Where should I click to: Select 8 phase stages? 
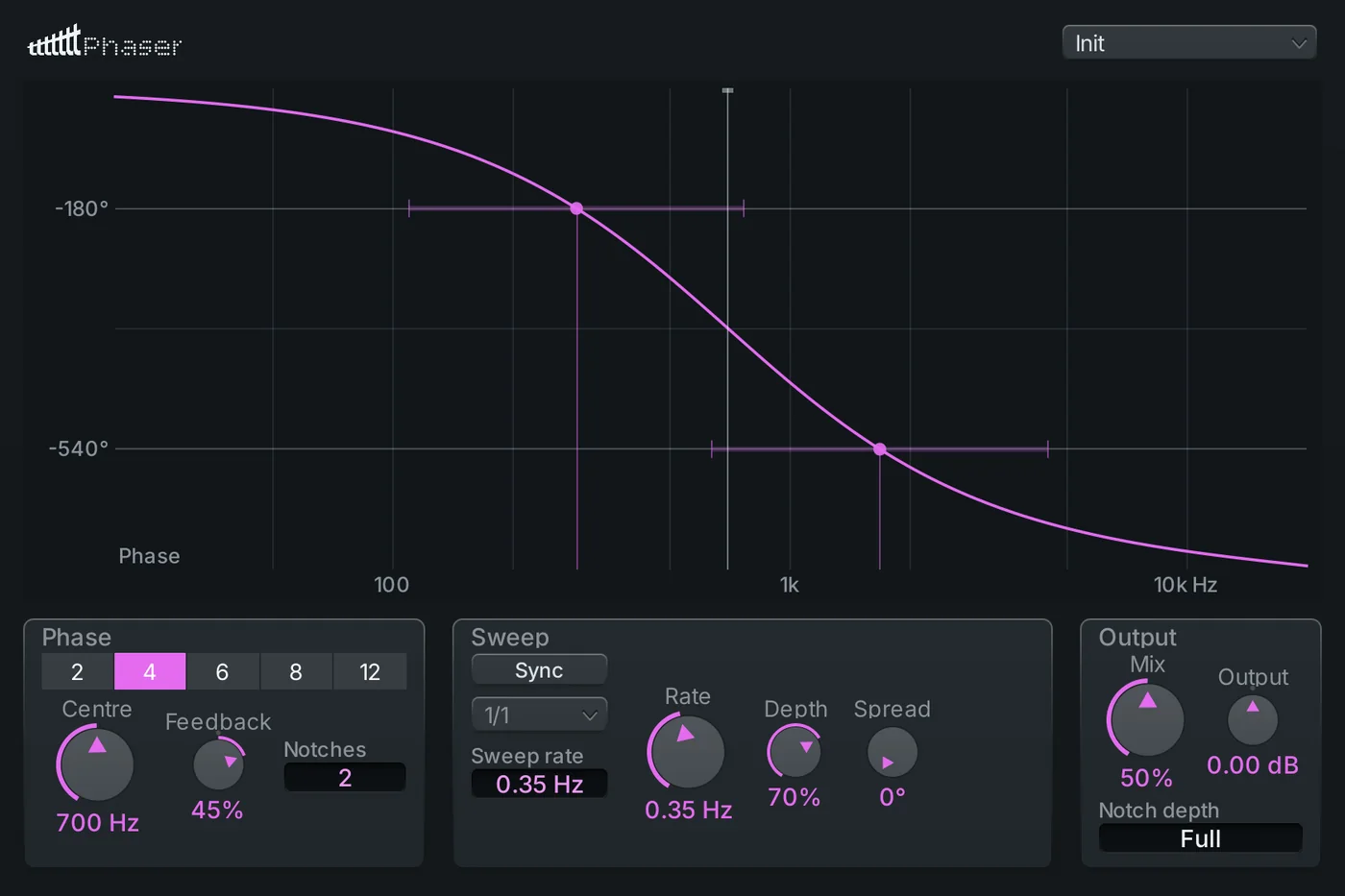[296, 671]
